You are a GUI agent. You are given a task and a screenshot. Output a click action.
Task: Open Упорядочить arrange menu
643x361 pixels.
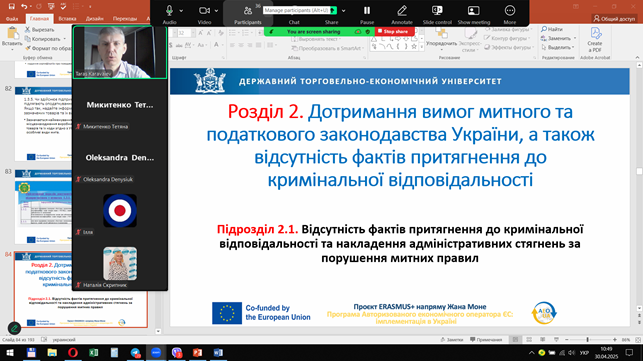(441, 38)
